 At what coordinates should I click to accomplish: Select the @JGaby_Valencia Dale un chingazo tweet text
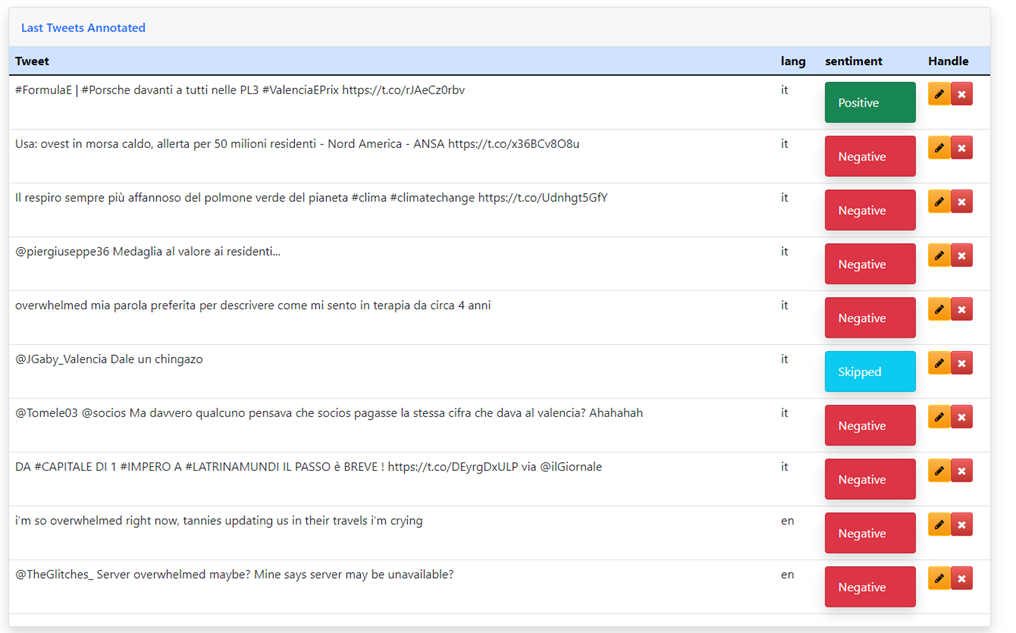pyautogui.click(x=109, y=359)
